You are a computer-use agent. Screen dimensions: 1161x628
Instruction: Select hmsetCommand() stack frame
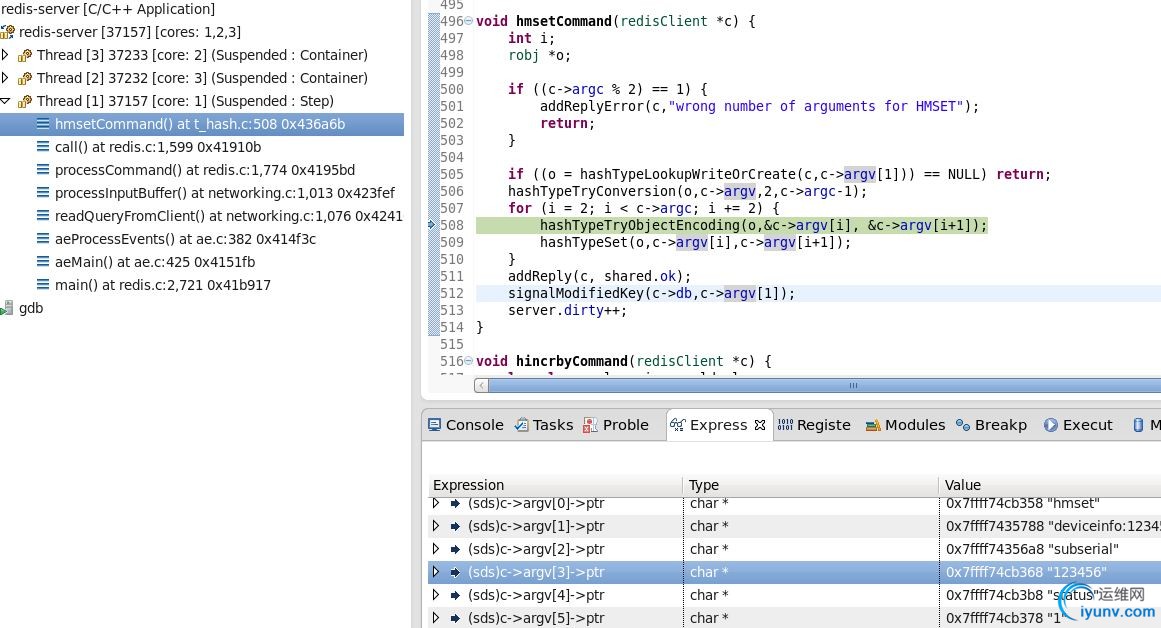coord(201,124)
